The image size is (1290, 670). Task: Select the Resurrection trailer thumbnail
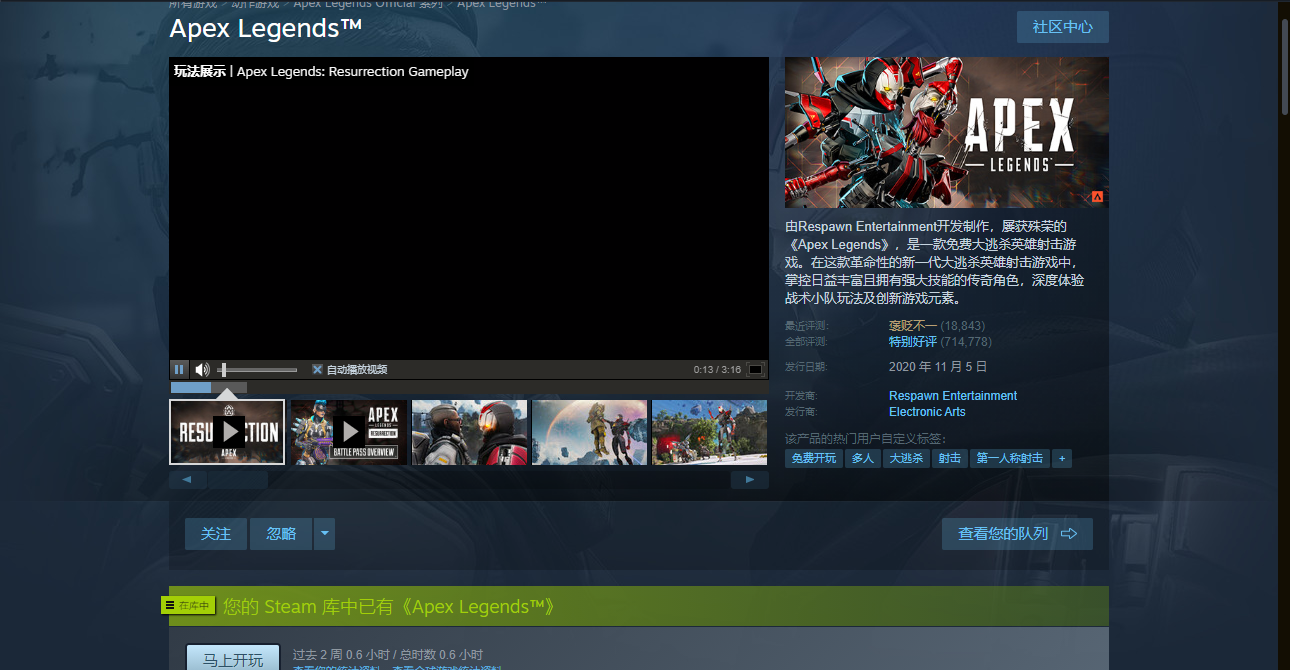(x=227, y=432)
